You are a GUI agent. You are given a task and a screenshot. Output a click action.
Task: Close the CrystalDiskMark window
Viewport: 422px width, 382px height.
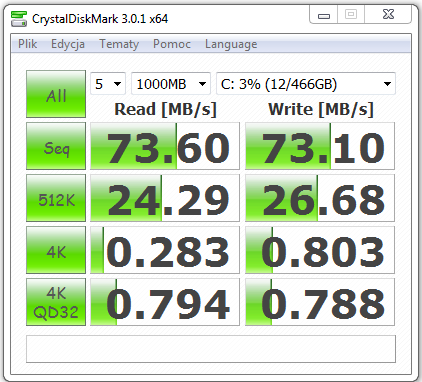click(x=388, y=15)
